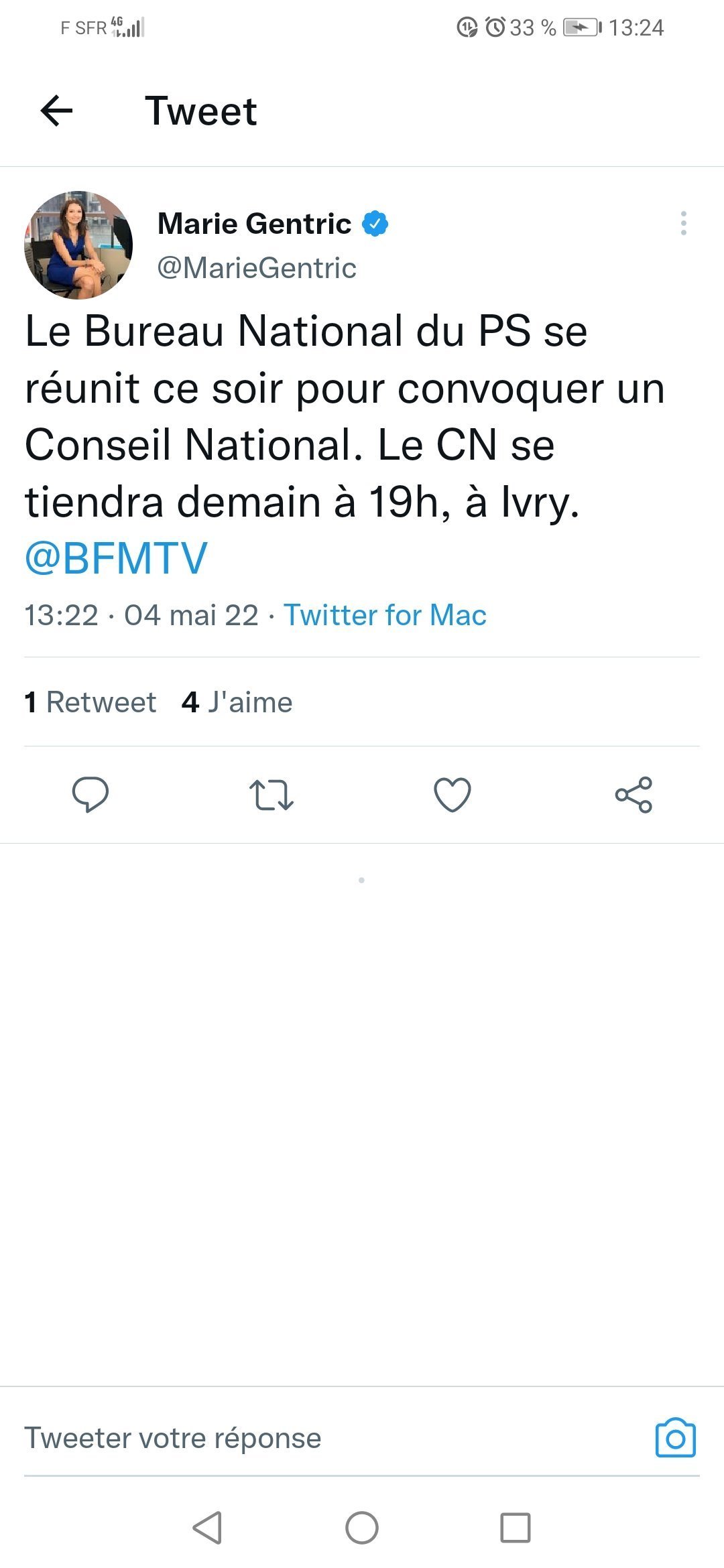View the 4 J'aime likes list
This screenshot has height=1568, width=724.
(237, 702)
